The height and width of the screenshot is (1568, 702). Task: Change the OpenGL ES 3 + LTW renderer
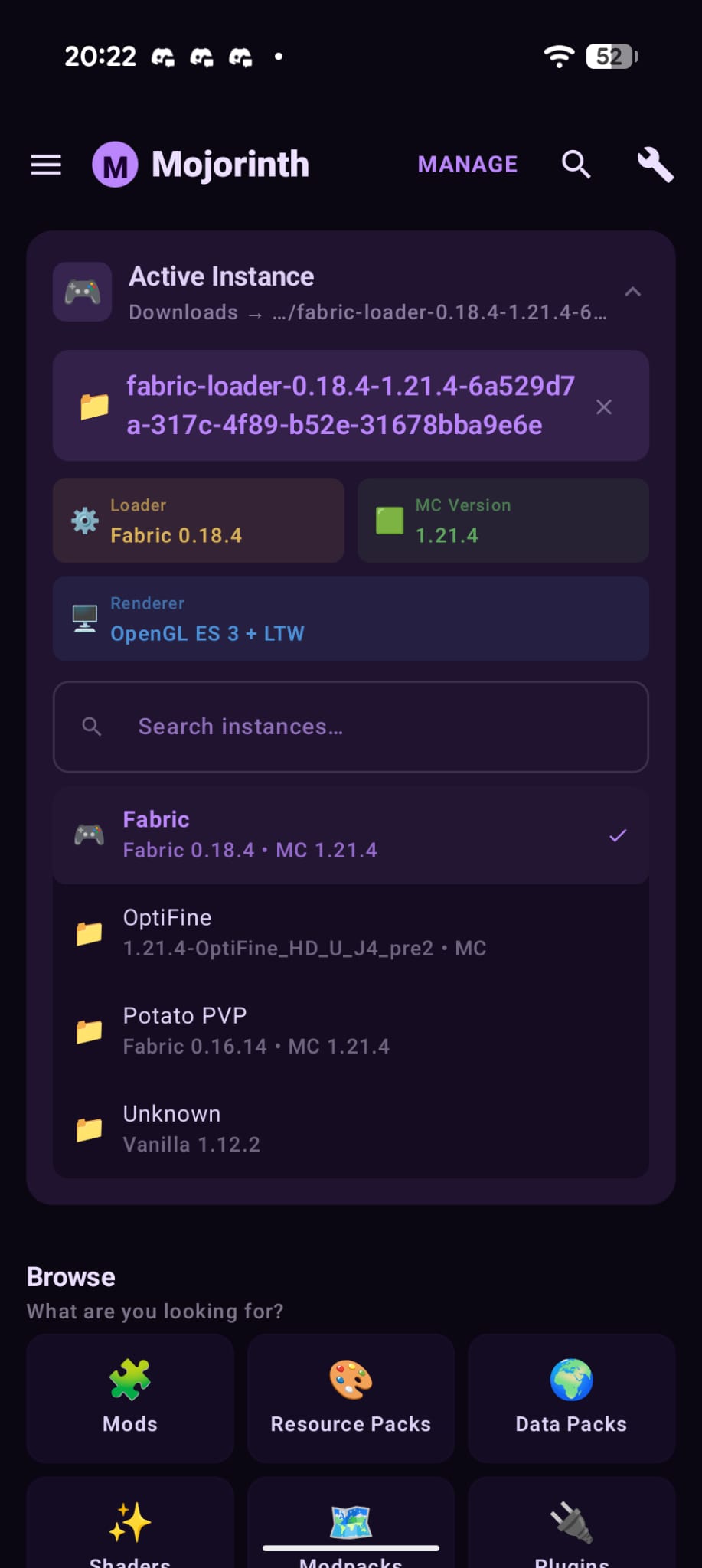pos(350,619)
